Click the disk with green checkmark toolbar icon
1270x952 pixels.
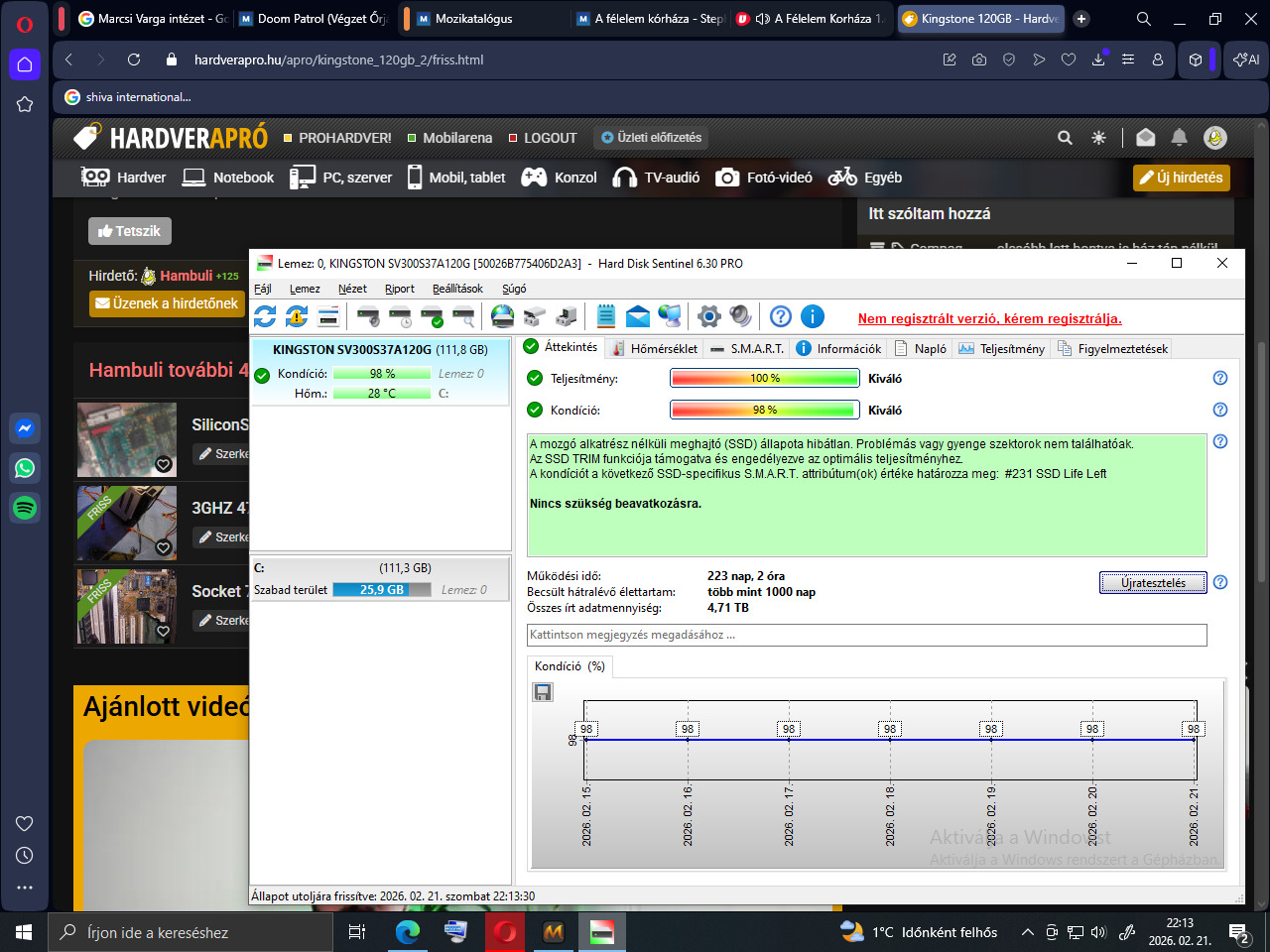tap(432, 317)
